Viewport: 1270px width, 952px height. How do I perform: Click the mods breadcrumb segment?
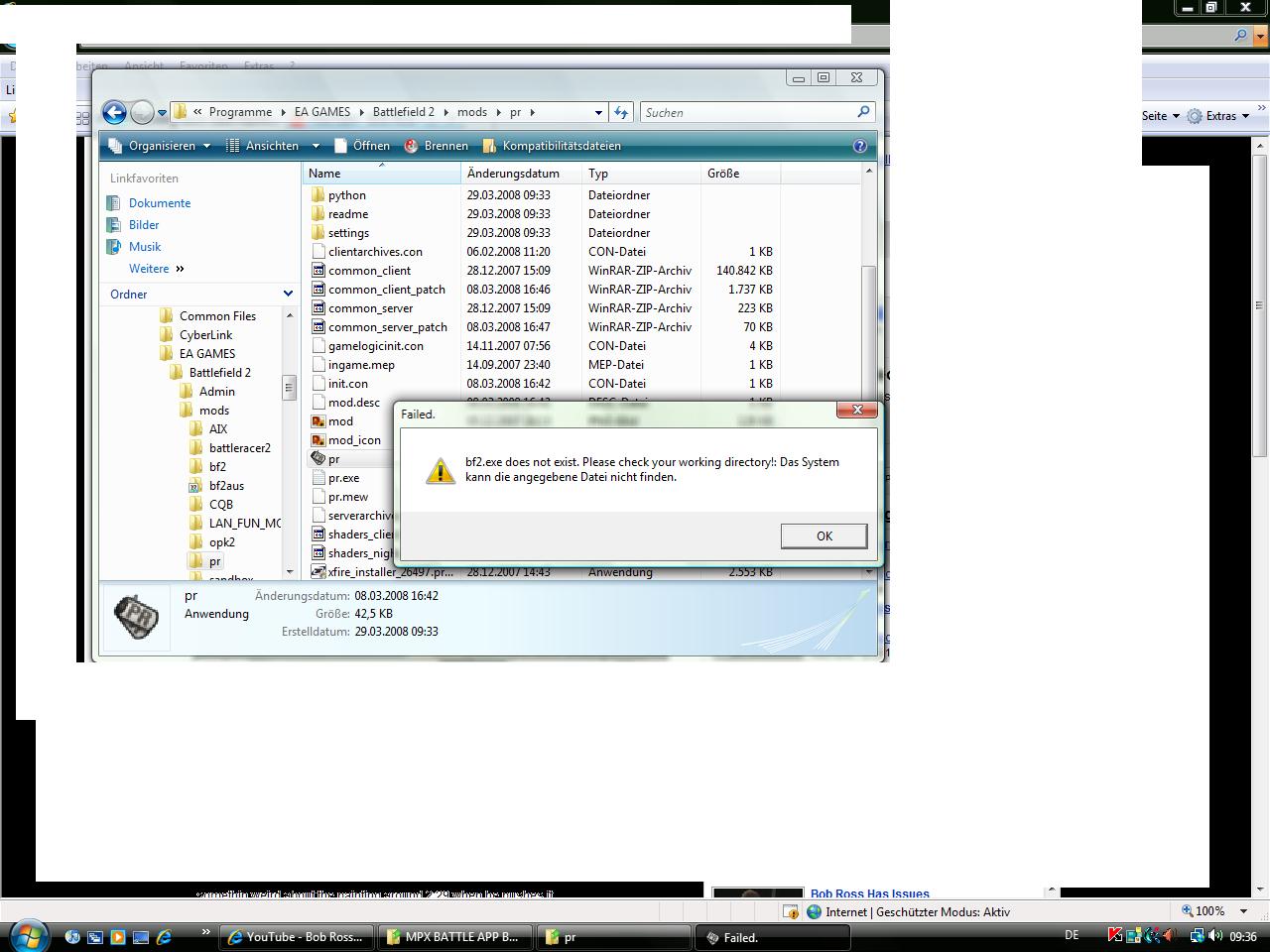click(472, 112)
